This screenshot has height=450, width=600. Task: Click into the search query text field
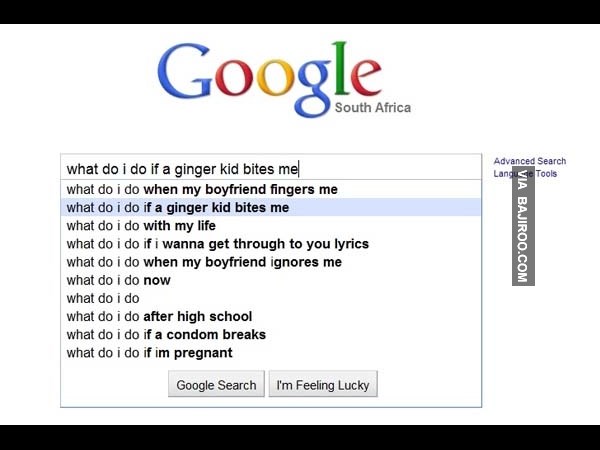click(271, 169)
